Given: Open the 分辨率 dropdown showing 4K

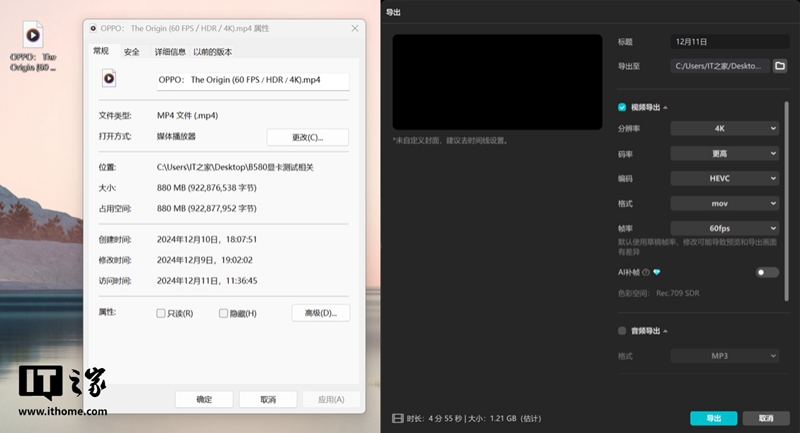Looking at the screenshot, I should 724,128.
